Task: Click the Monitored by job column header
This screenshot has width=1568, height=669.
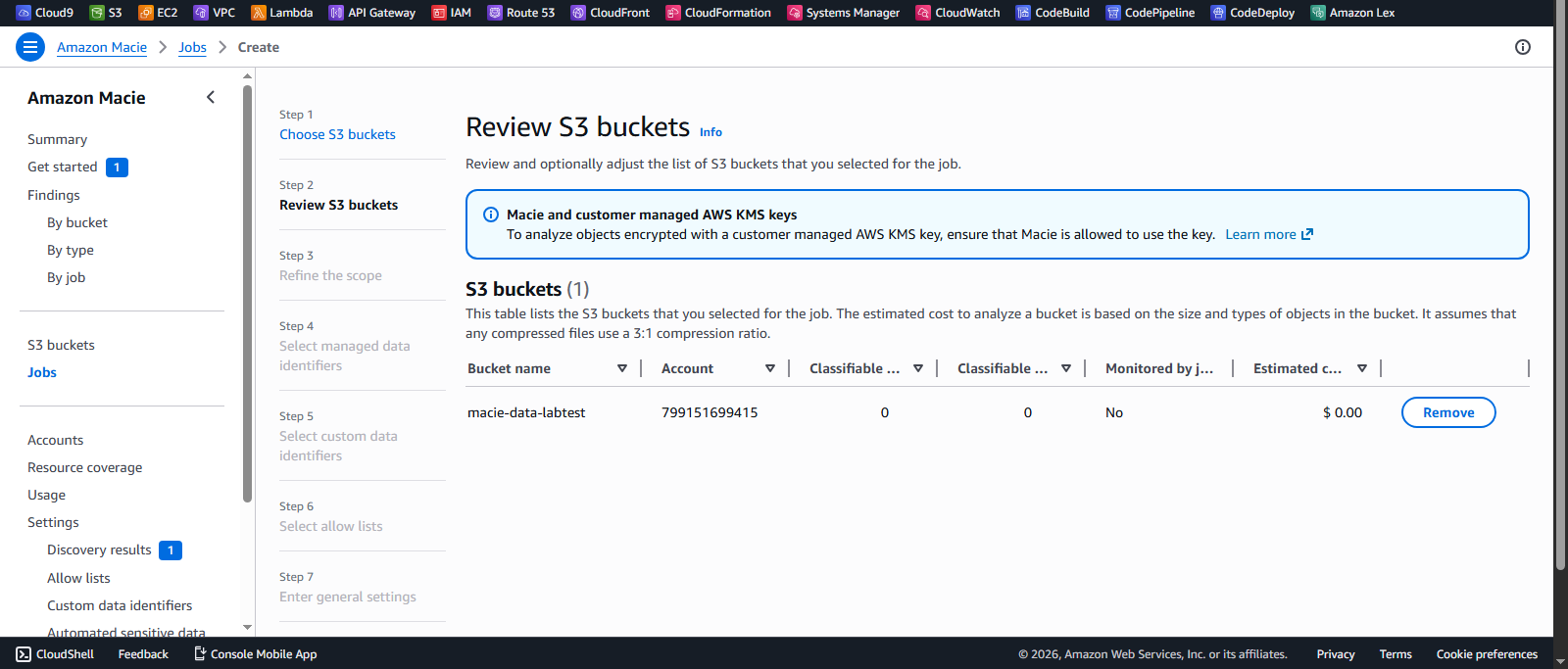Action: click(x=1159, y=368)
